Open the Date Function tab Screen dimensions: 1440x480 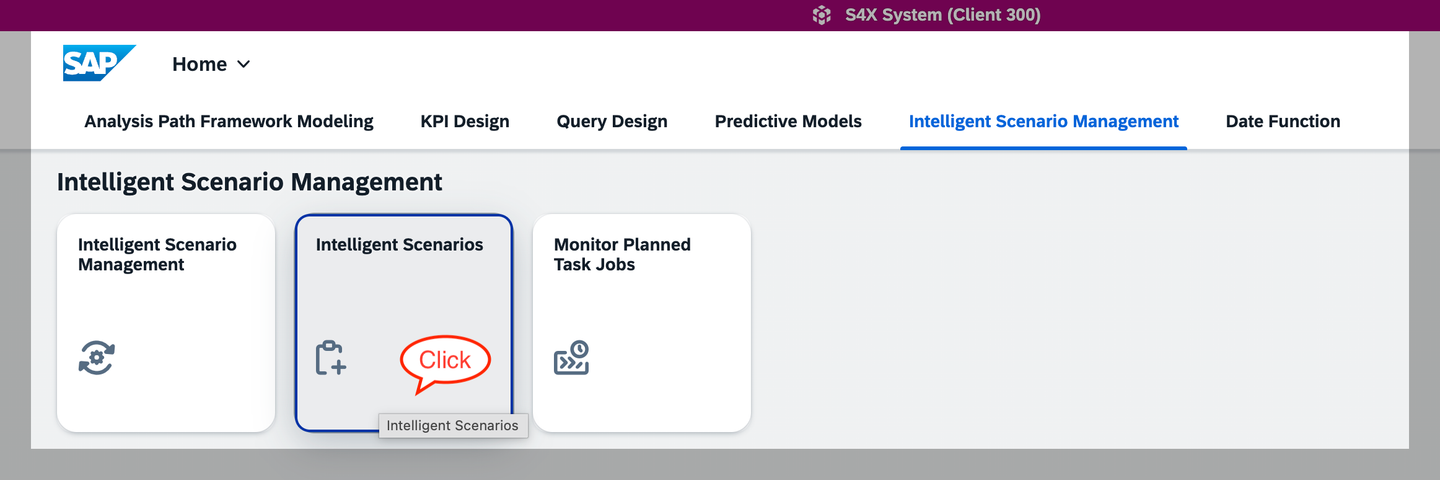(x=1283, y=121)
